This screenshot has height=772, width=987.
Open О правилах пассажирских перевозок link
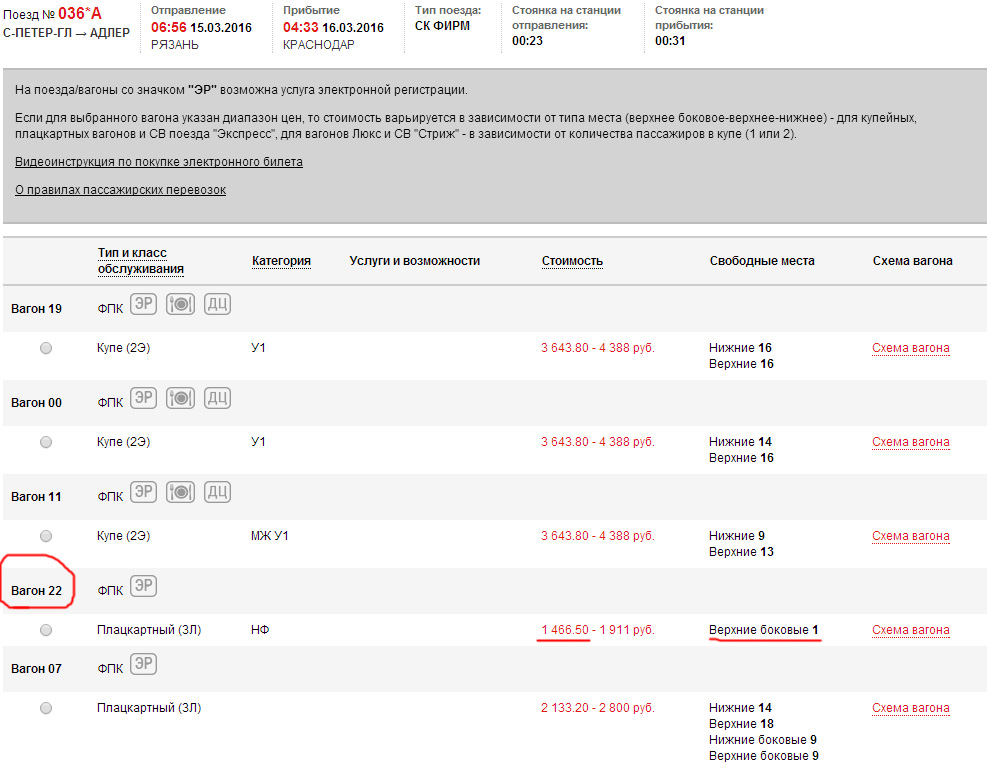(120, 190)
